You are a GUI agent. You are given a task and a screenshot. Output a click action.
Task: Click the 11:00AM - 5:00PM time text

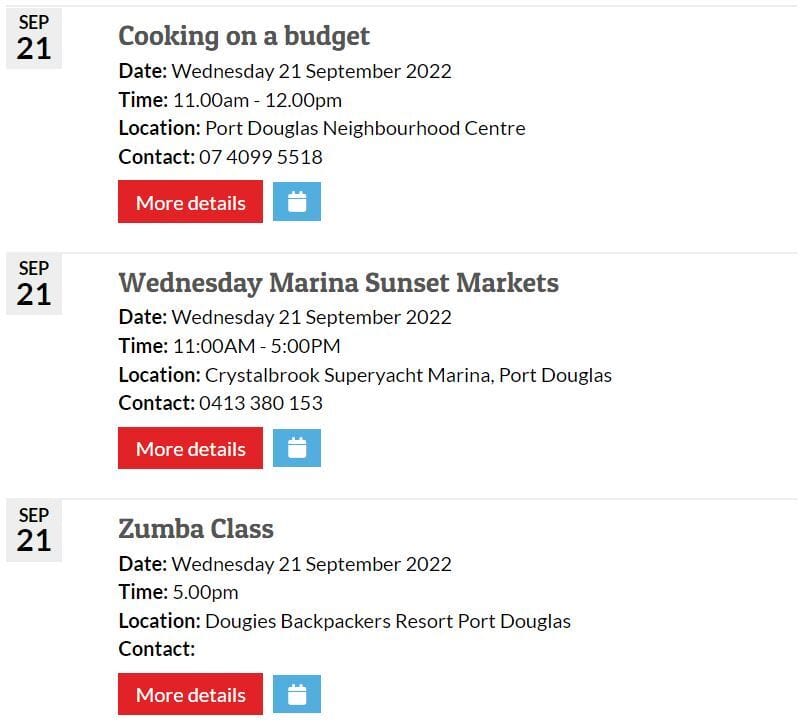pyautogui.click(x=256, y=346)
